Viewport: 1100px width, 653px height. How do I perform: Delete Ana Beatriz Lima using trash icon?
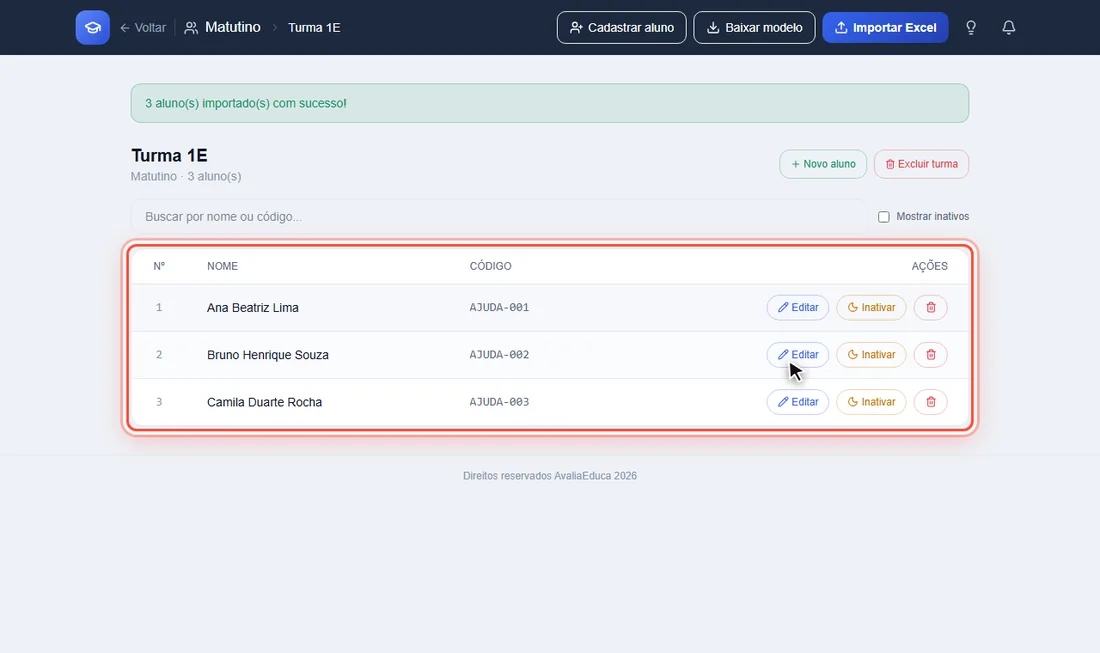[x=931, y=307]
